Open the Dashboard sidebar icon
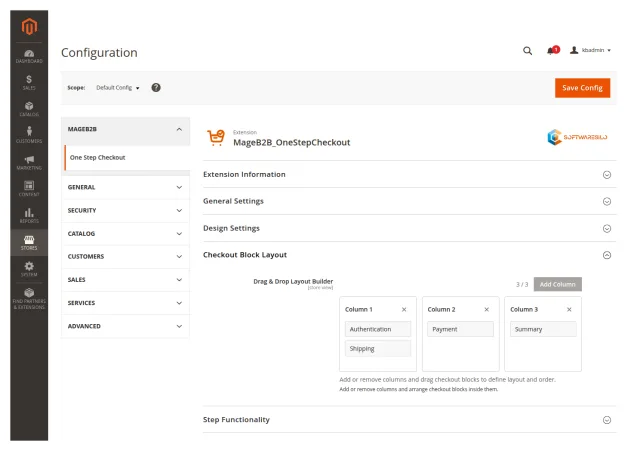This screenshot has height=451, width=640. 29,56
